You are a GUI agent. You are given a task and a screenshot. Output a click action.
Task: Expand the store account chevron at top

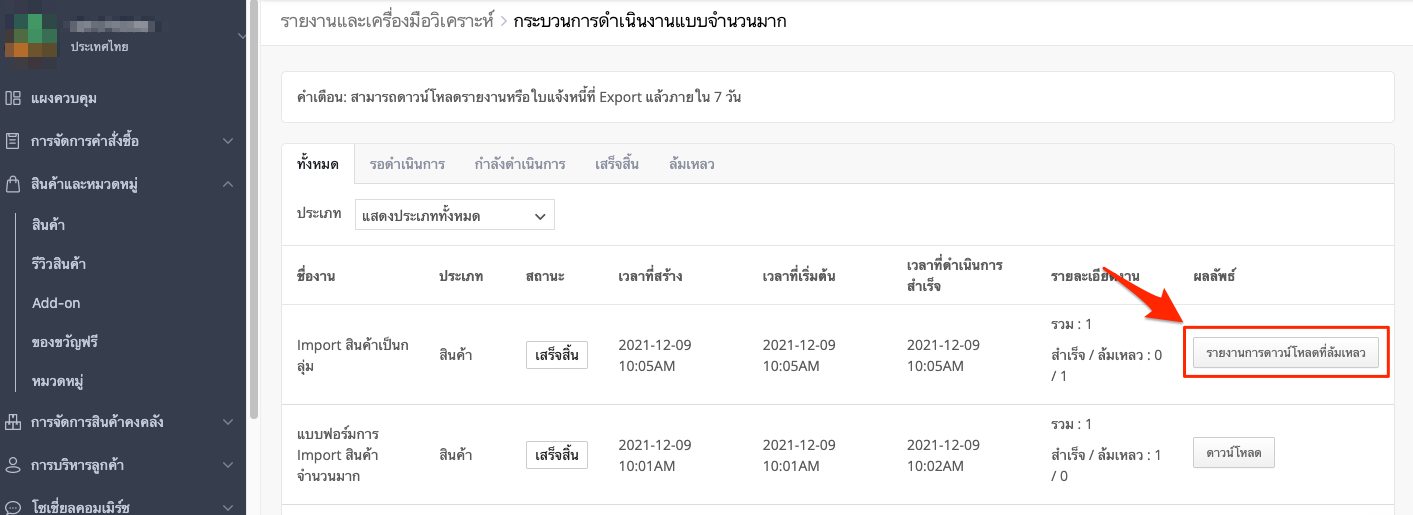(240, 37)
